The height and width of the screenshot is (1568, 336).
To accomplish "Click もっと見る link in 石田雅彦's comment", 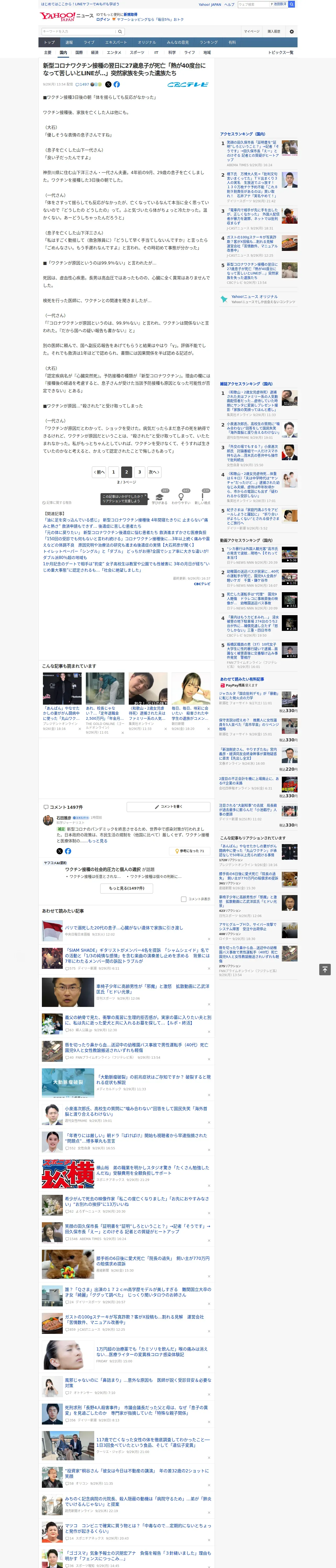I will point(98,841).
